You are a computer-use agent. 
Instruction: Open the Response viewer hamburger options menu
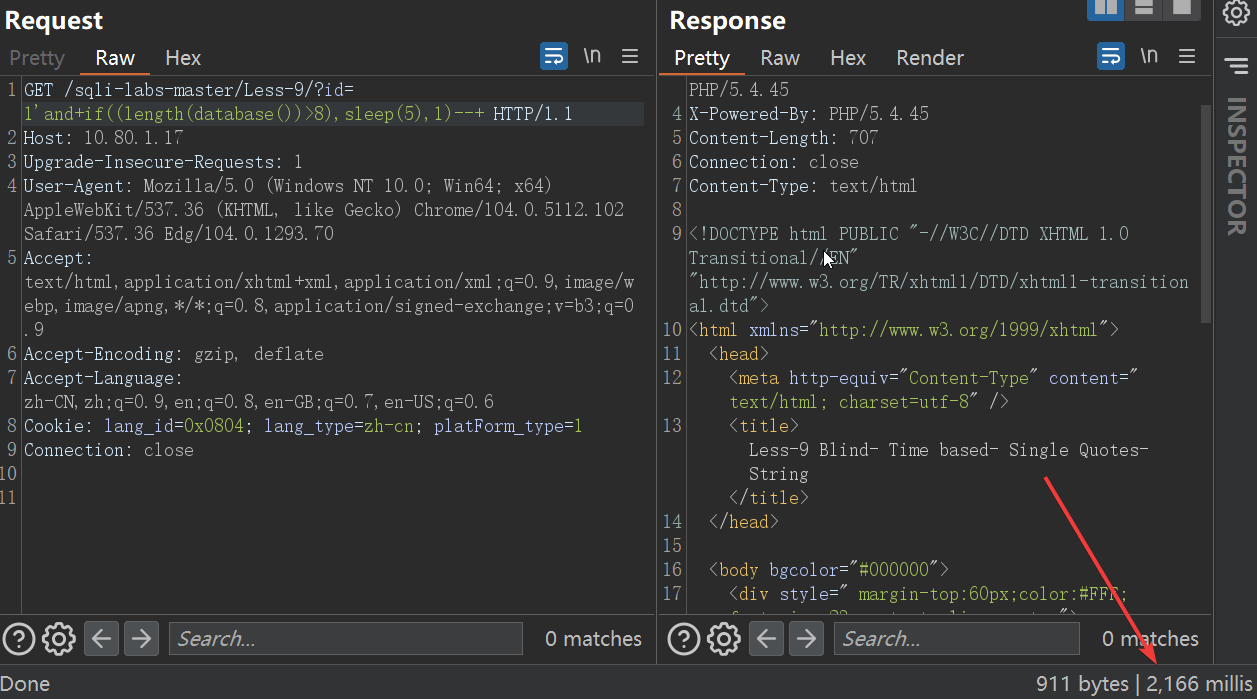1187,56
